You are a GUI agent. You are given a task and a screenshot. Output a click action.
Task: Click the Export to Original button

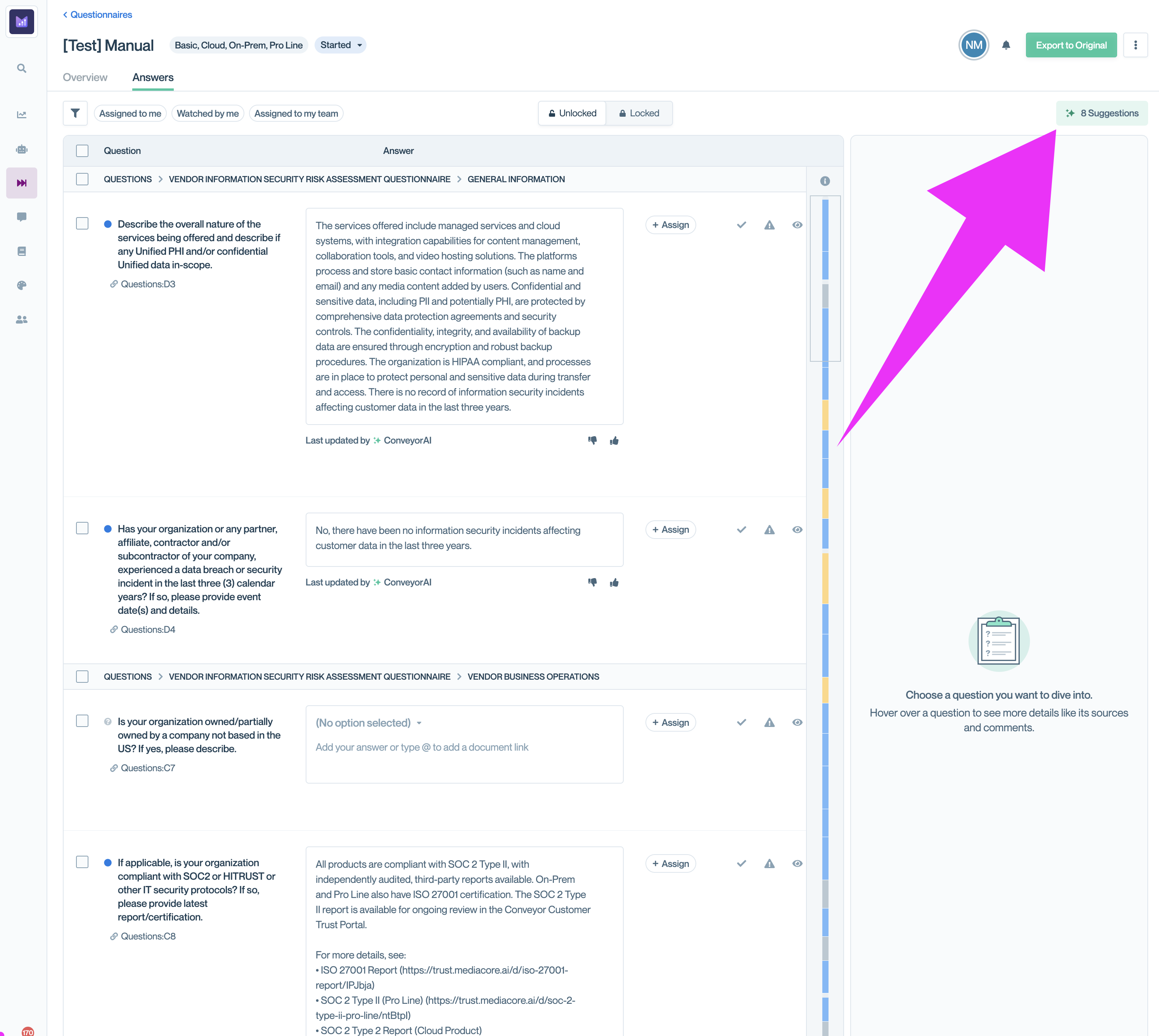click(x=1071, y=45)
